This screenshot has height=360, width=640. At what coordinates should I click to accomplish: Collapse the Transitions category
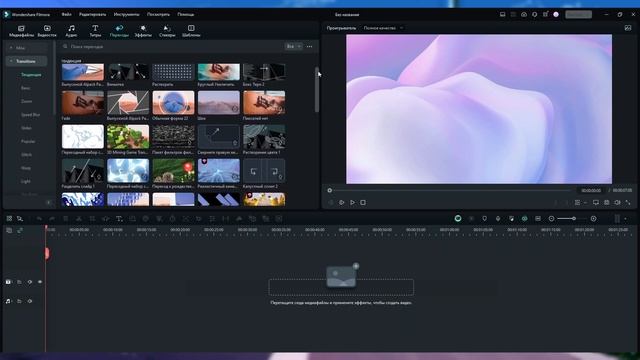[26, 61]
